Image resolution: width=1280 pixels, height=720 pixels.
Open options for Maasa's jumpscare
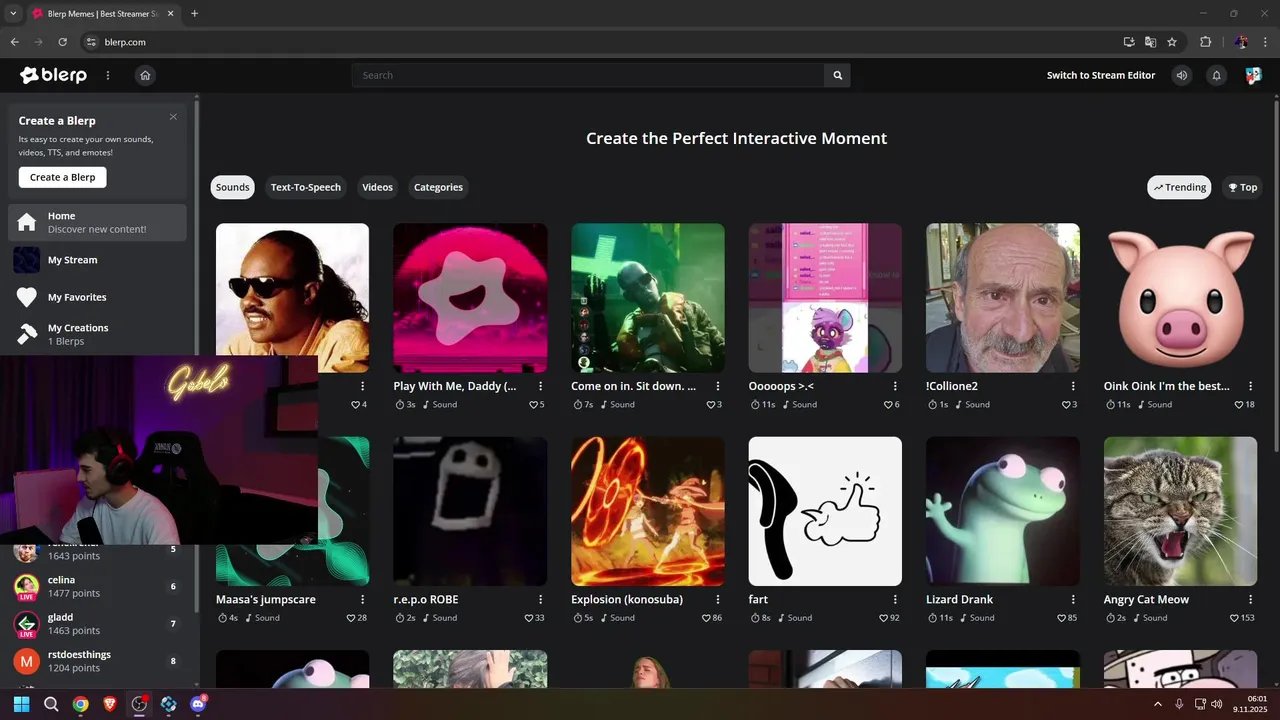click(x=362, y=600)
